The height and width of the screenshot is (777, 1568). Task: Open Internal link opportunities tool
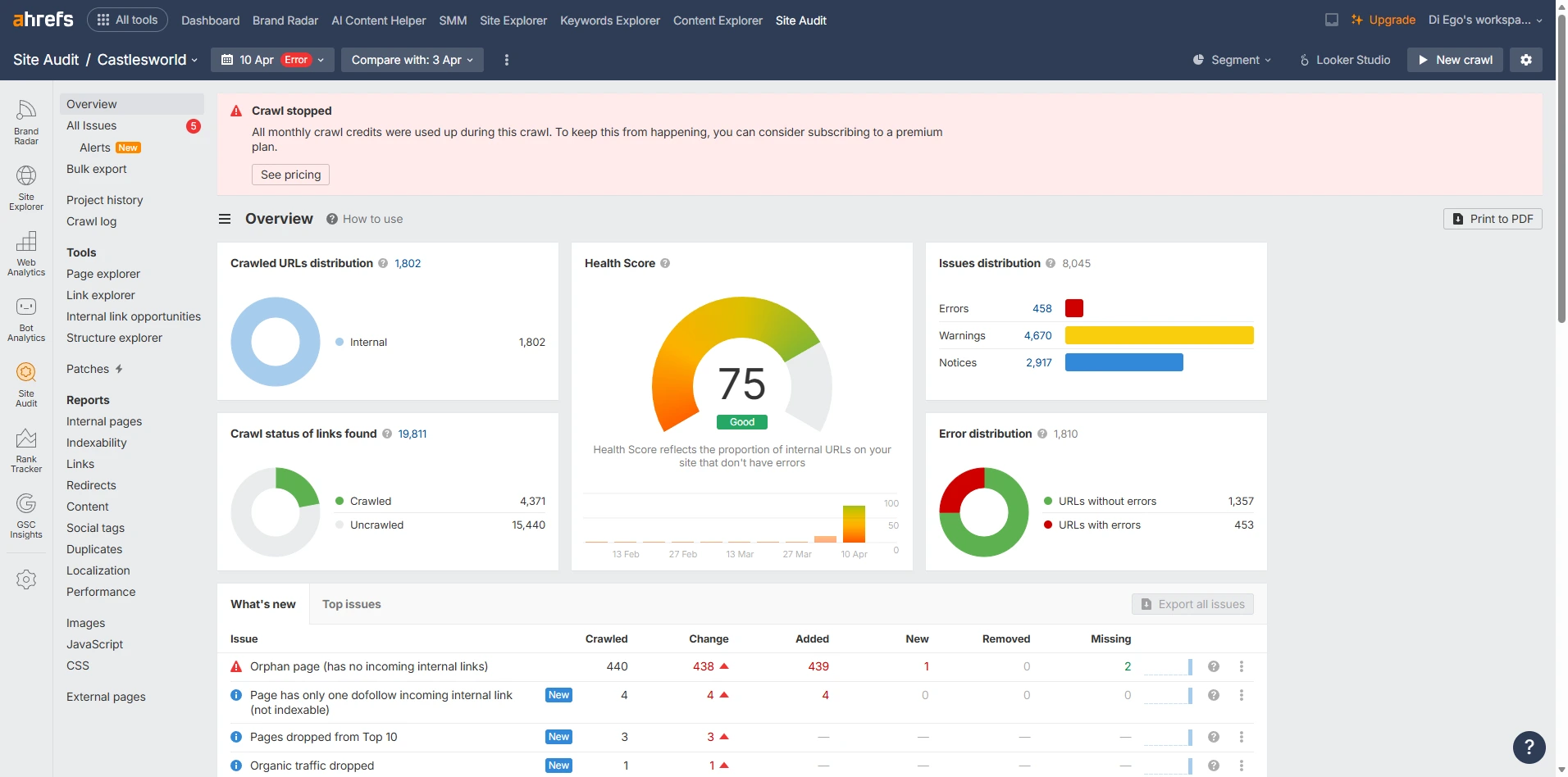[134, 316]
